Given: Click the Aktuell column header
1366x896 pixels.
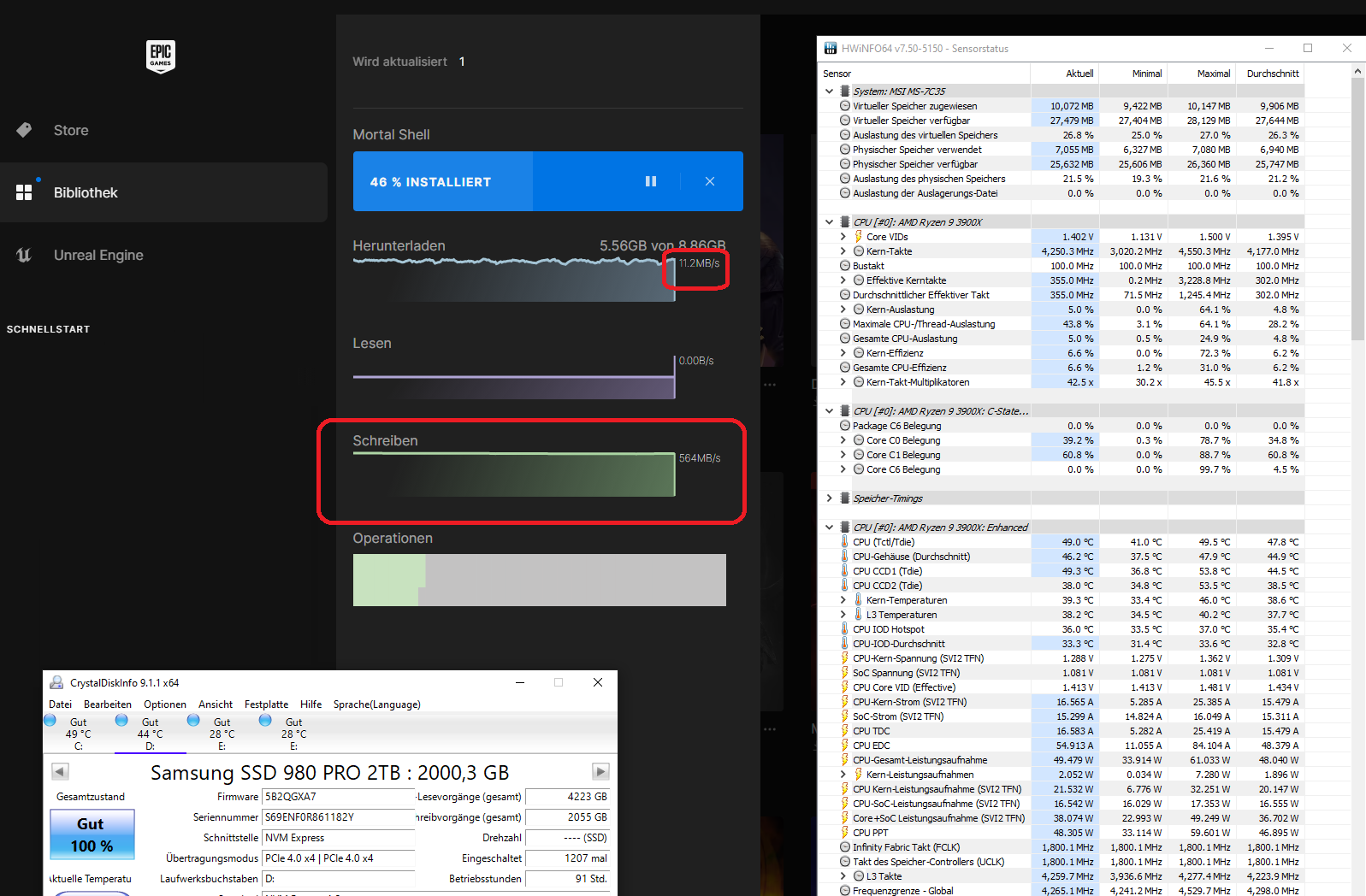Looking at the screenshot, I should (1064, 74).
